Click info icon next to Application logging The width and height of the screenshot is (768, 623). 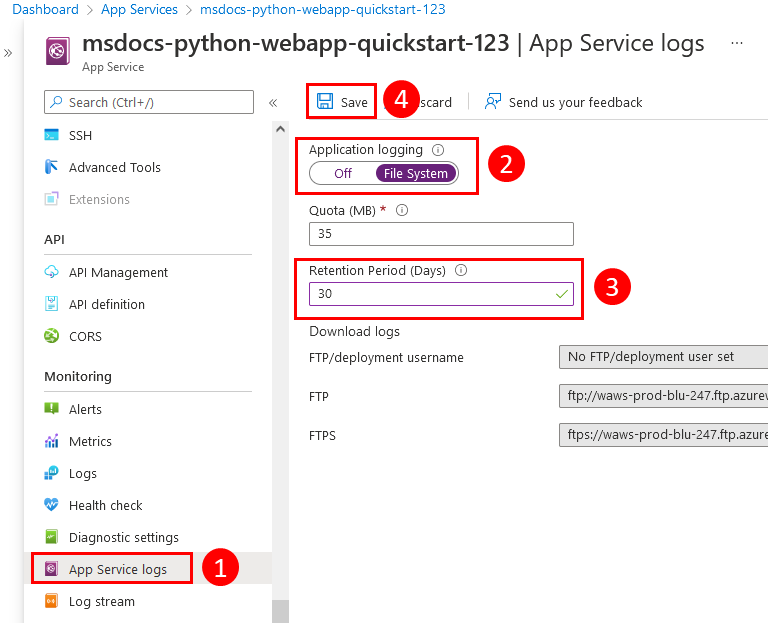pos(438,150)
